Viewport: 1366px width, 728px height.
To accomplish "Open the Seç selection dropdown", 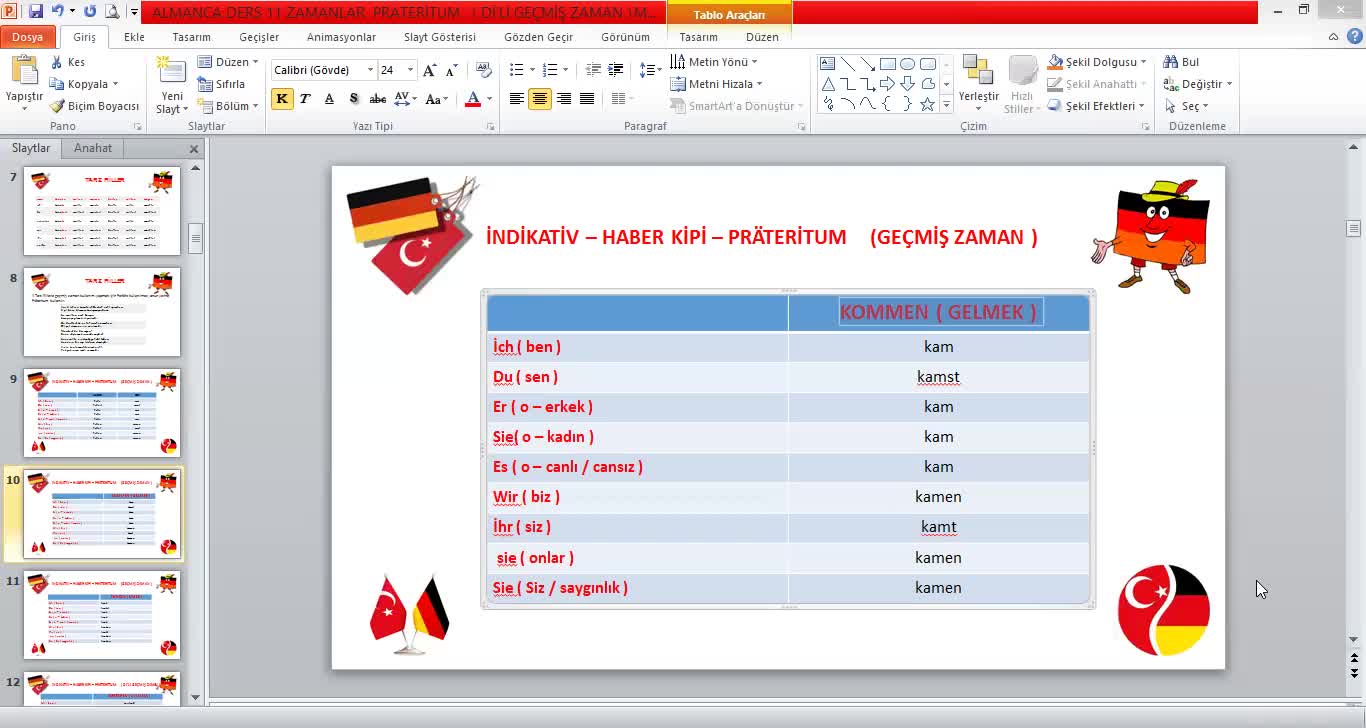I will (x=1187, y=106).
